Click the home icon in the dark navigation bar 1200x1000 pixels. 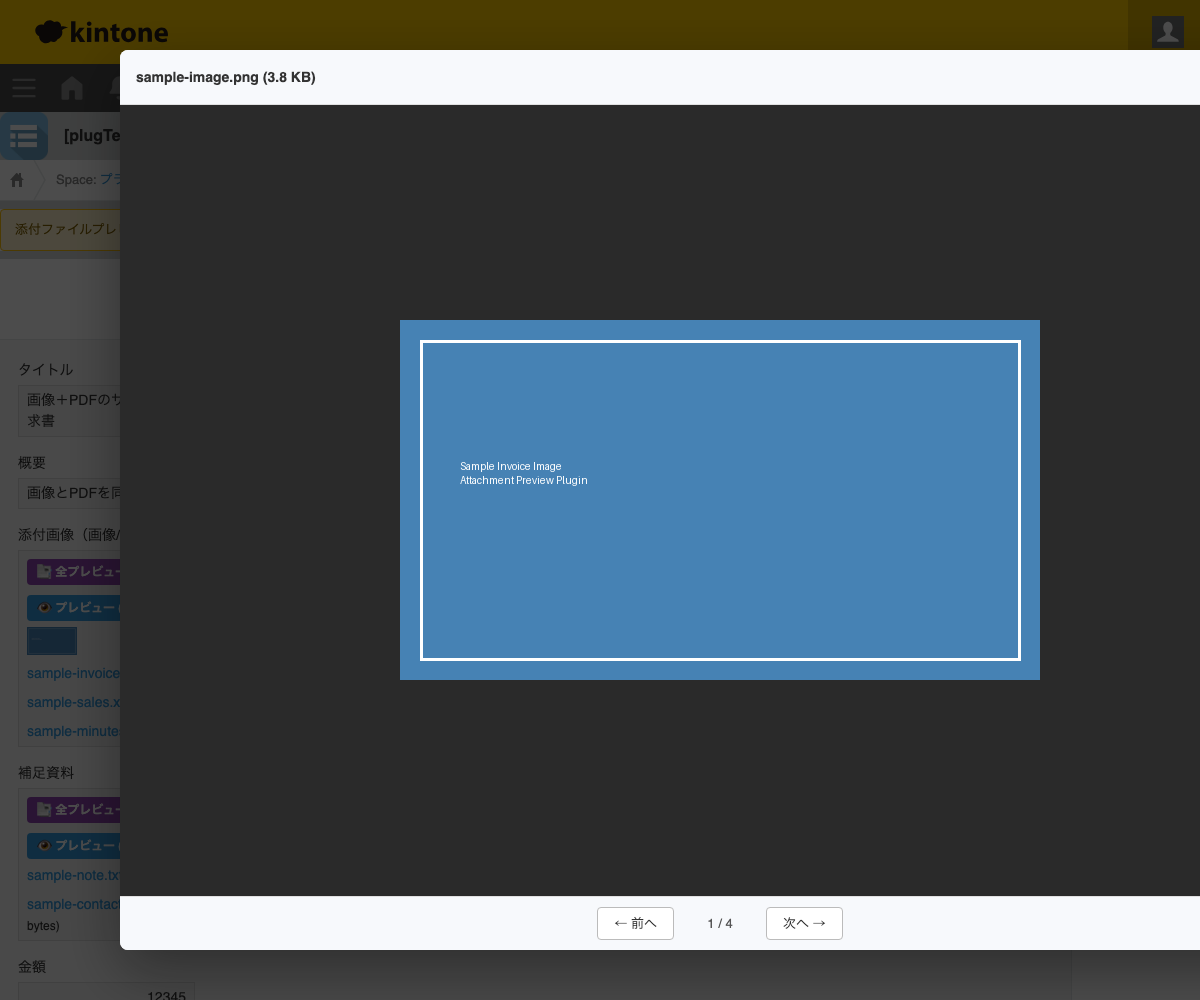72,88
